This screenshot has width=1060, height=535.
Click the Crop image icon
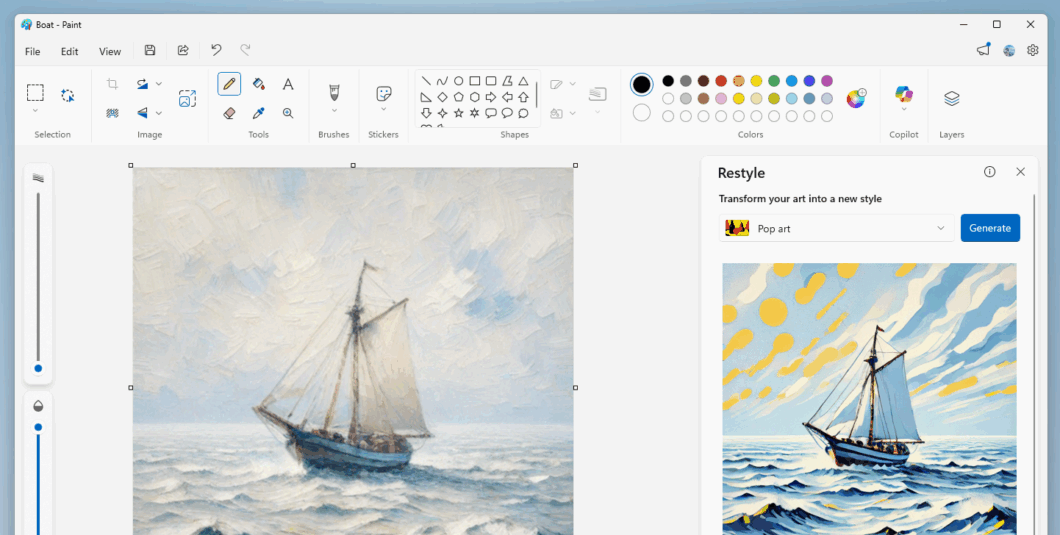(112, 84)
